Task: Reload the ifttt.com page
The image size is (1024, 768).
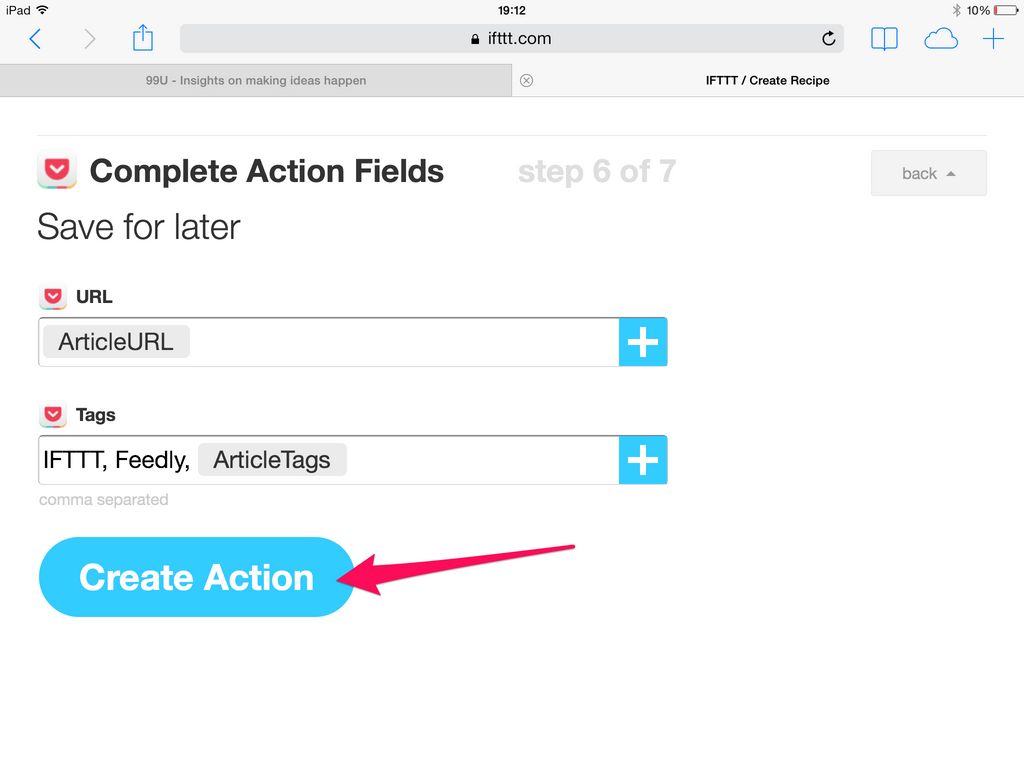Action: [x=828, y=39]
